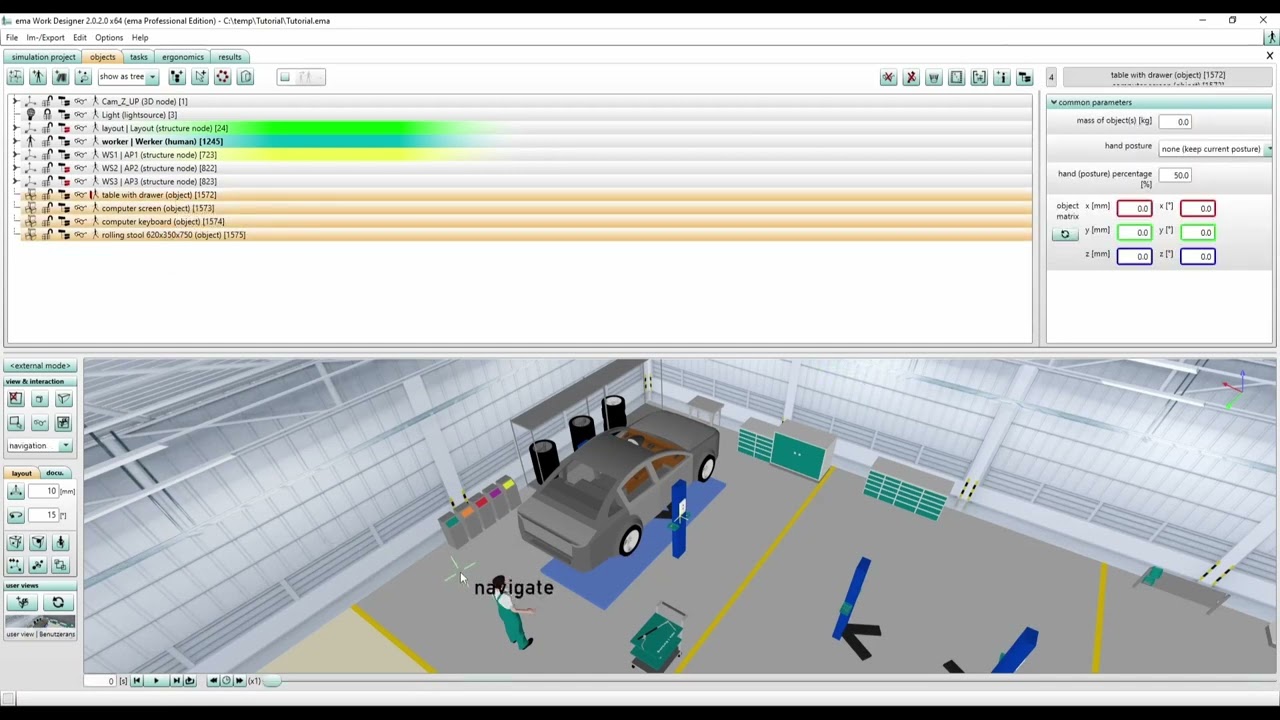Click the playback speed slider

coord(274,681)
